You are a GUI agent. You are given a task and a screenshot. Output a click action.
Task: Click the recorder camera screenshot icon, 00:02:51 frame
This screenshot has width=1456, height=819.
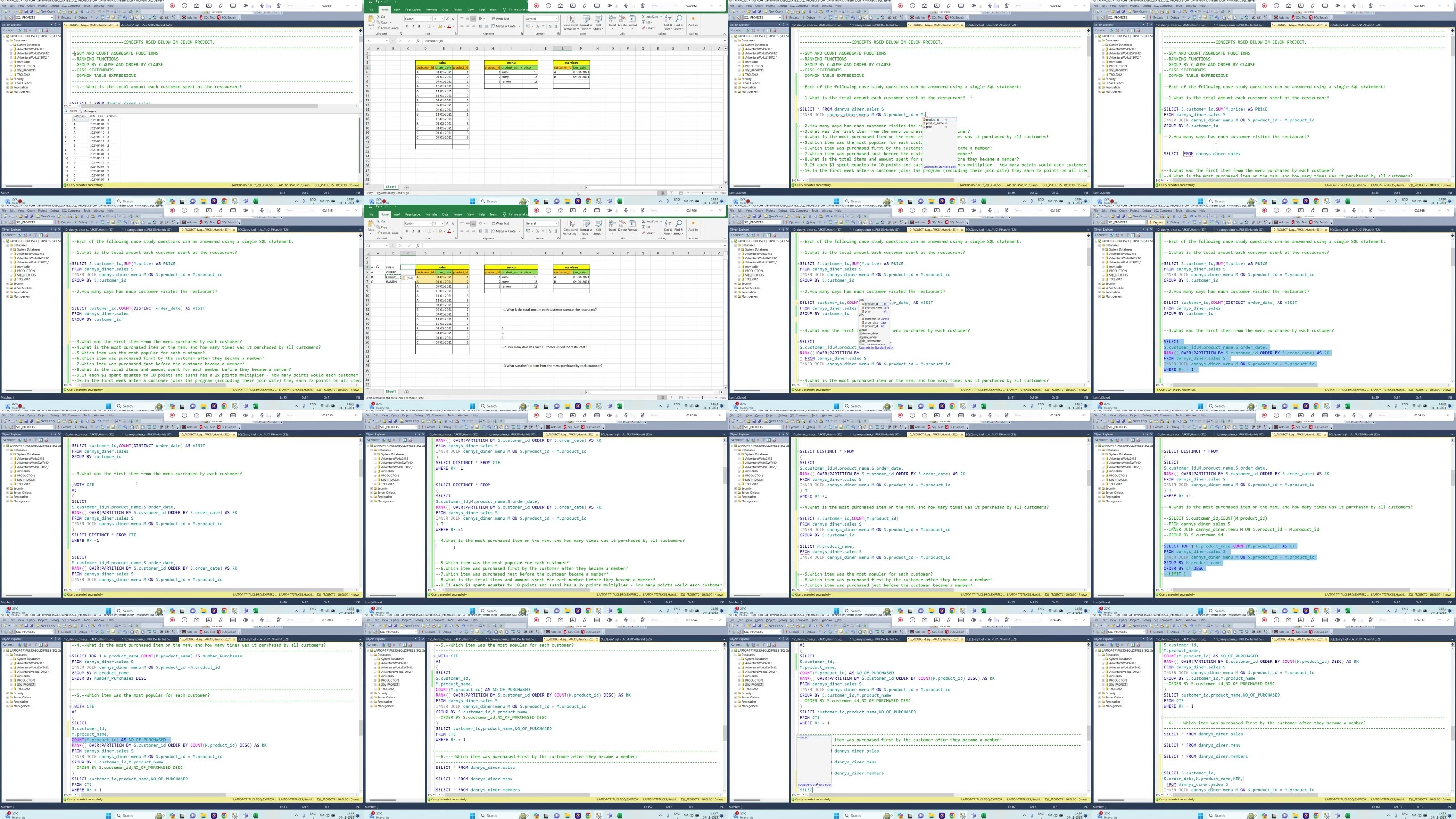(197, 5)
